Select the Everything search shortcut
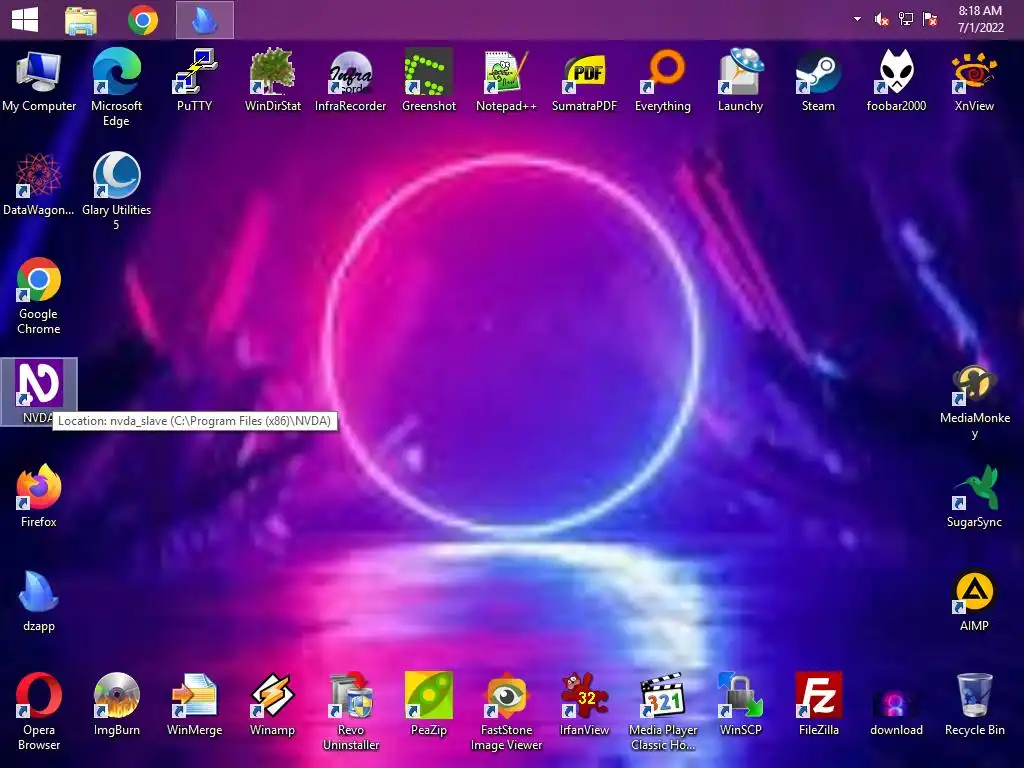Image resolution: width=1024 pixels, height=768 pixels. [662, 80]
